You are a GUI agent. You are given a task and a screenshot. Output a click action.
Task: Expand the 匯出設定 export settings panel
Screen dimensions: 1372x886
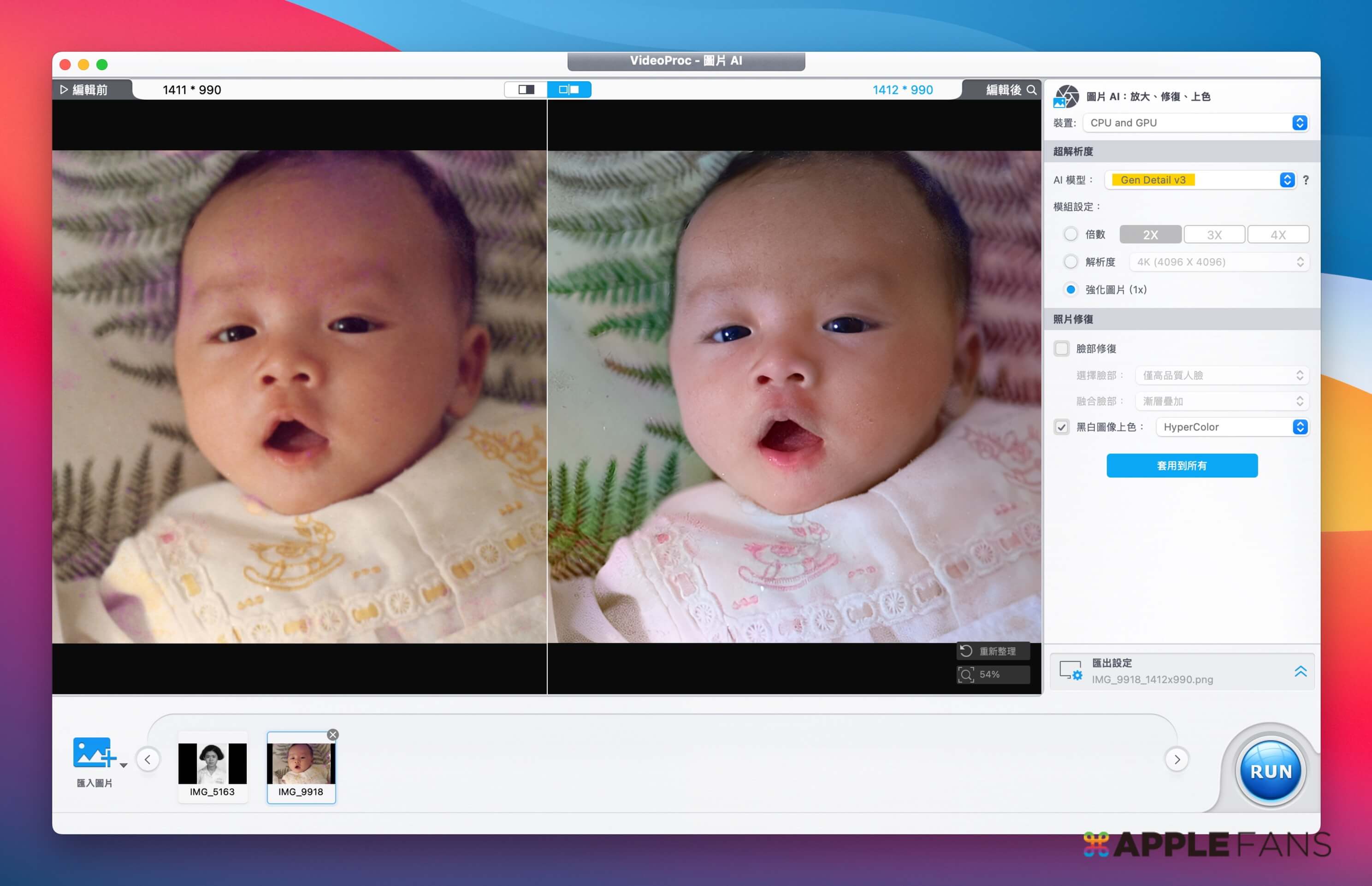click(1300, 671)
